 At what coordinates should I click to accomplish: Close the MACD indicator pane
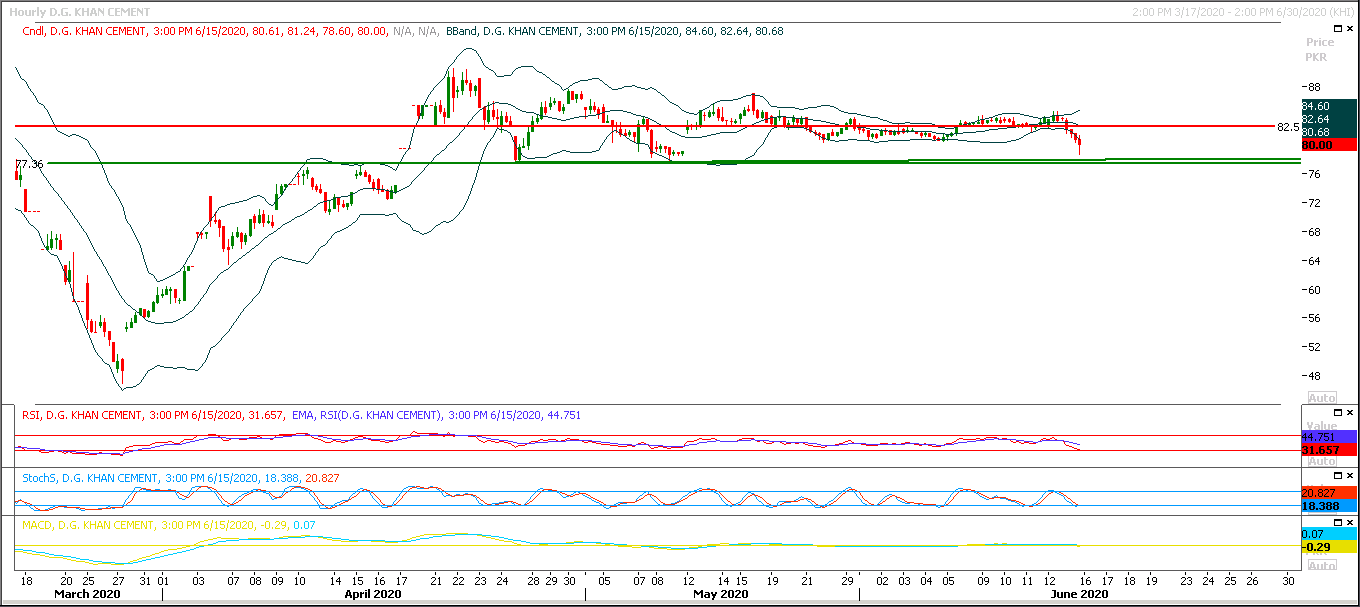(x=1349, y=522)
